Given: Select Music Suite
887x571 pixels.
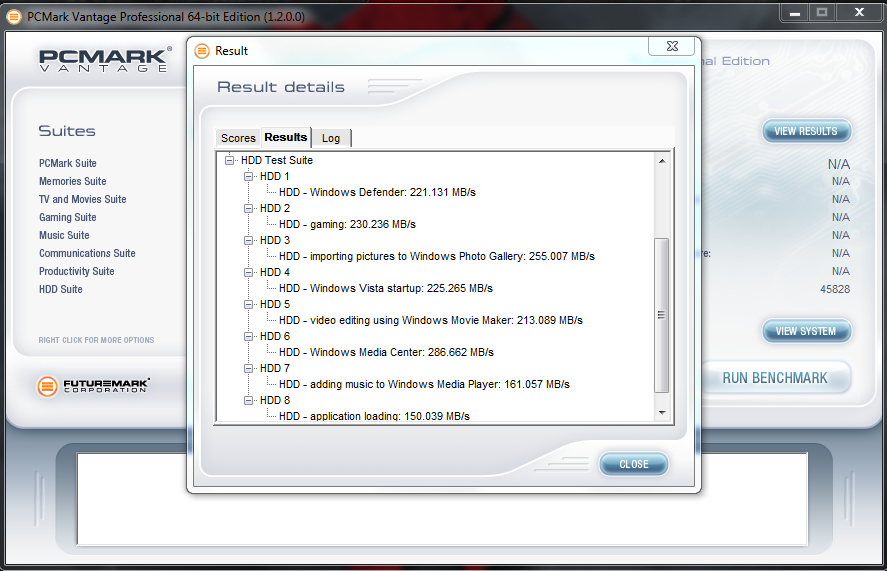Looking at the screenshot, I should pyautogui.click(x=64, y=235).
